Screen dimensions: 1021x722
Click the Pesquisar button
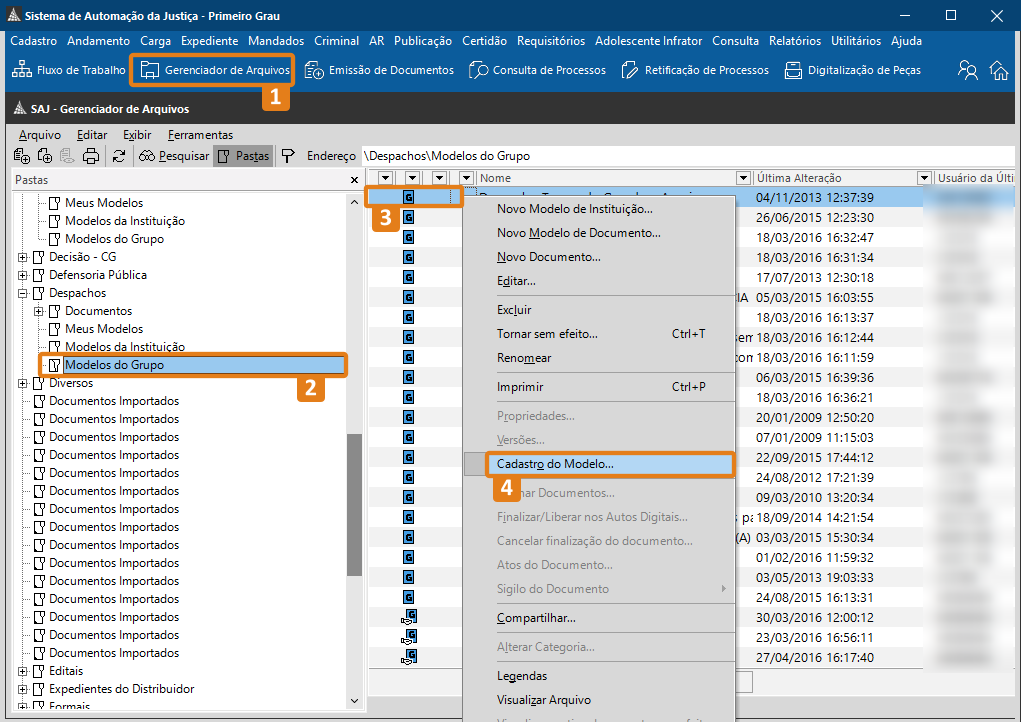pyautogui.click(x=174, y=156)
